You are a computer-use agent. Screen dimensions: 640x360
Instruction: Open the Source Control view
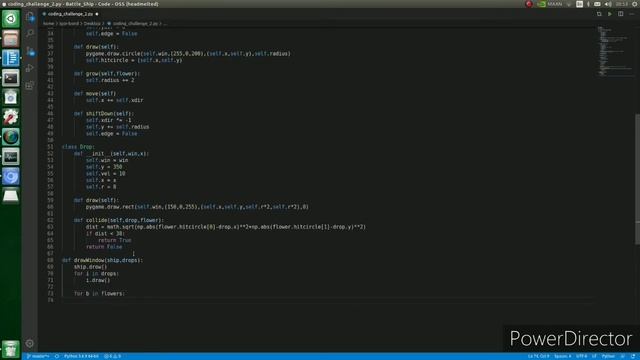30,51
